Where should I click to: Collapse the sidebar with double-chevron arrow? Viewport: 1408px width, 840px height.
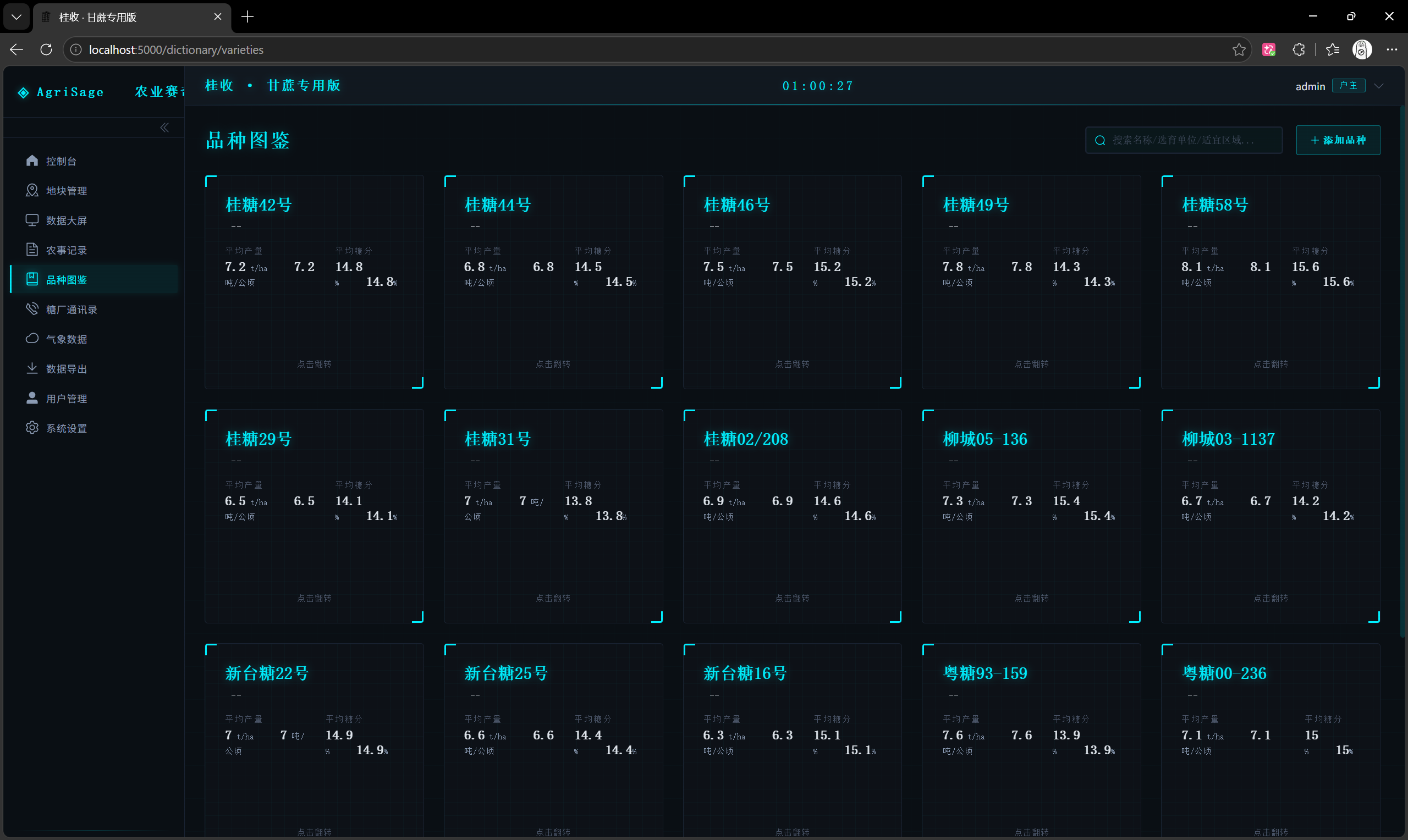point(164,128)
